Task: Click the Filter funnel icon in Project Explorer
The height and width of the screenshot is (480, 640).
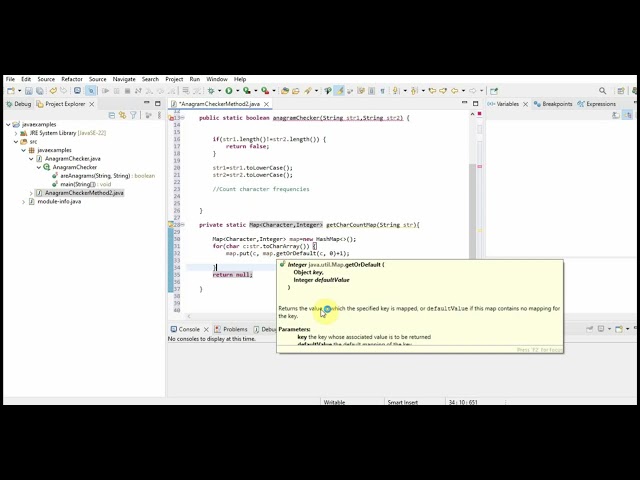Action: click(133, 116)
